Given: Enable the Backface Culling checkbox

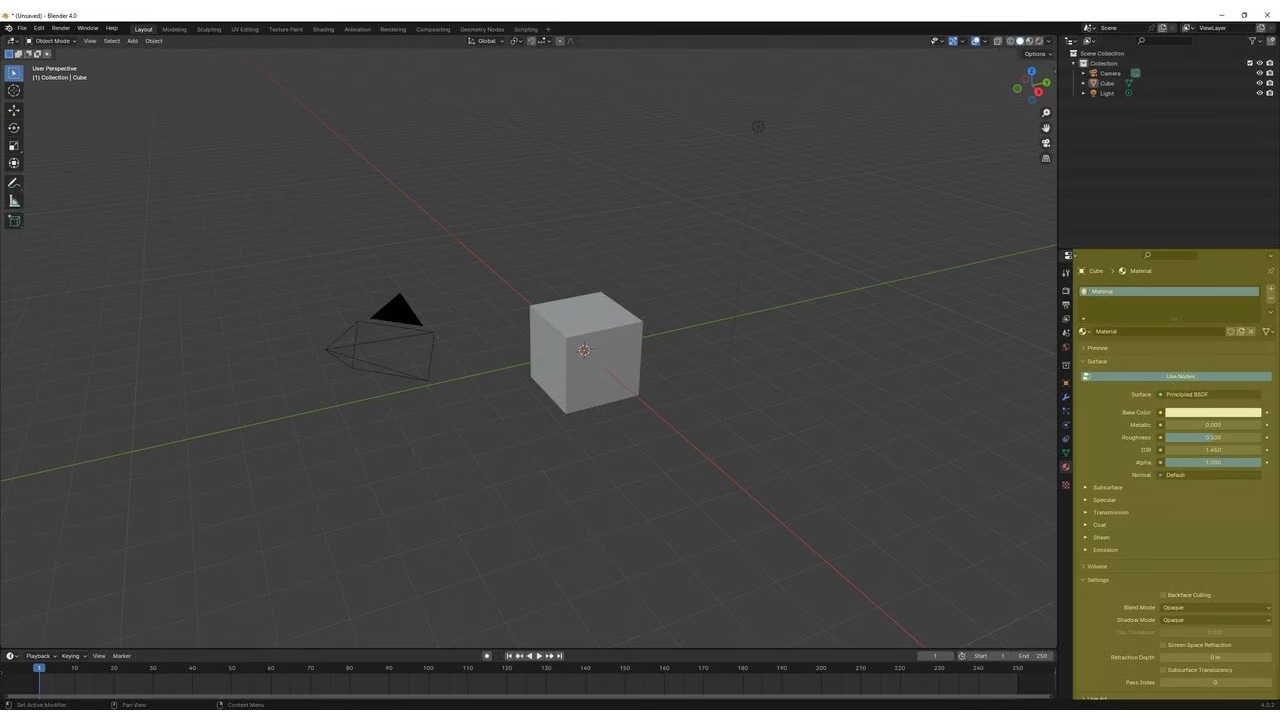Looking at the screenshot, I should click(1163, 595).
